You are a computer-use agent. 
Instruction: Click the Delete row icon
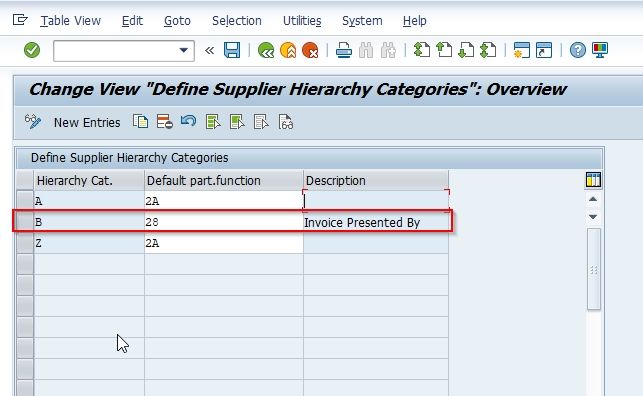164,122
